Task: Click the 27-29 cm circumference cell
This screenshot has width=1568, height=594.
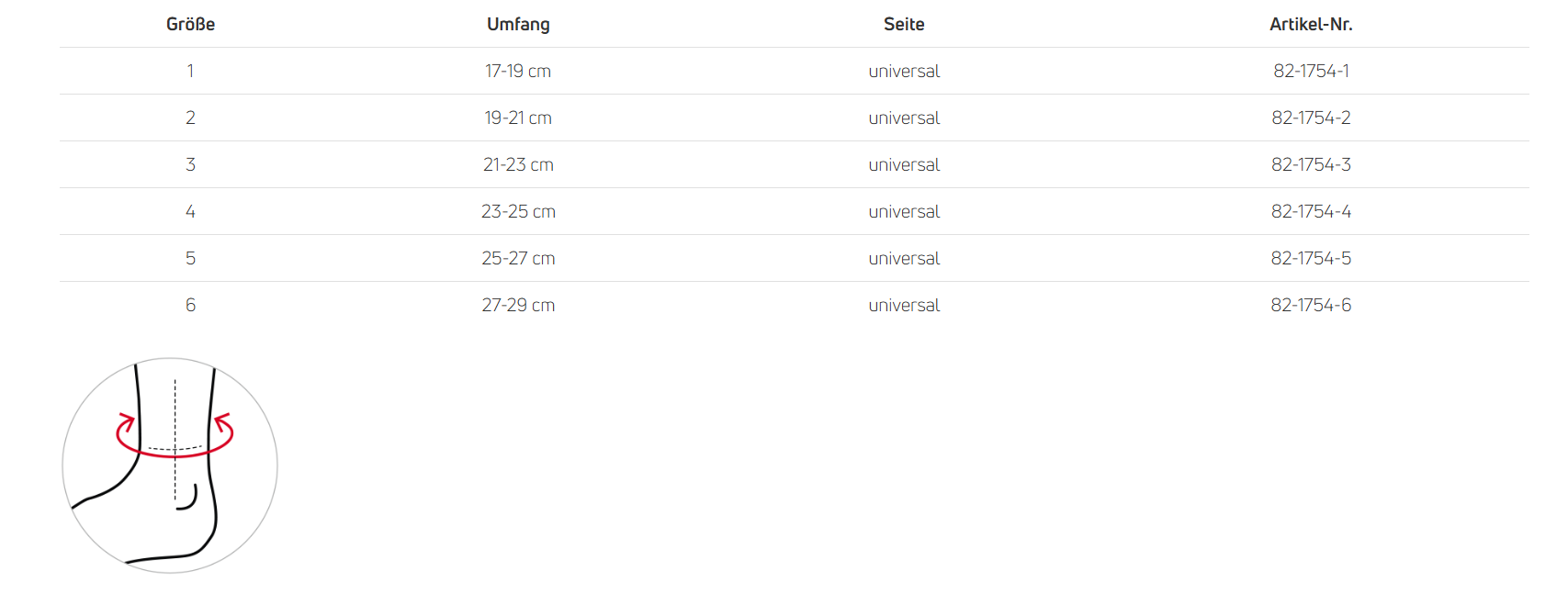Action: [x=518, y=305]
